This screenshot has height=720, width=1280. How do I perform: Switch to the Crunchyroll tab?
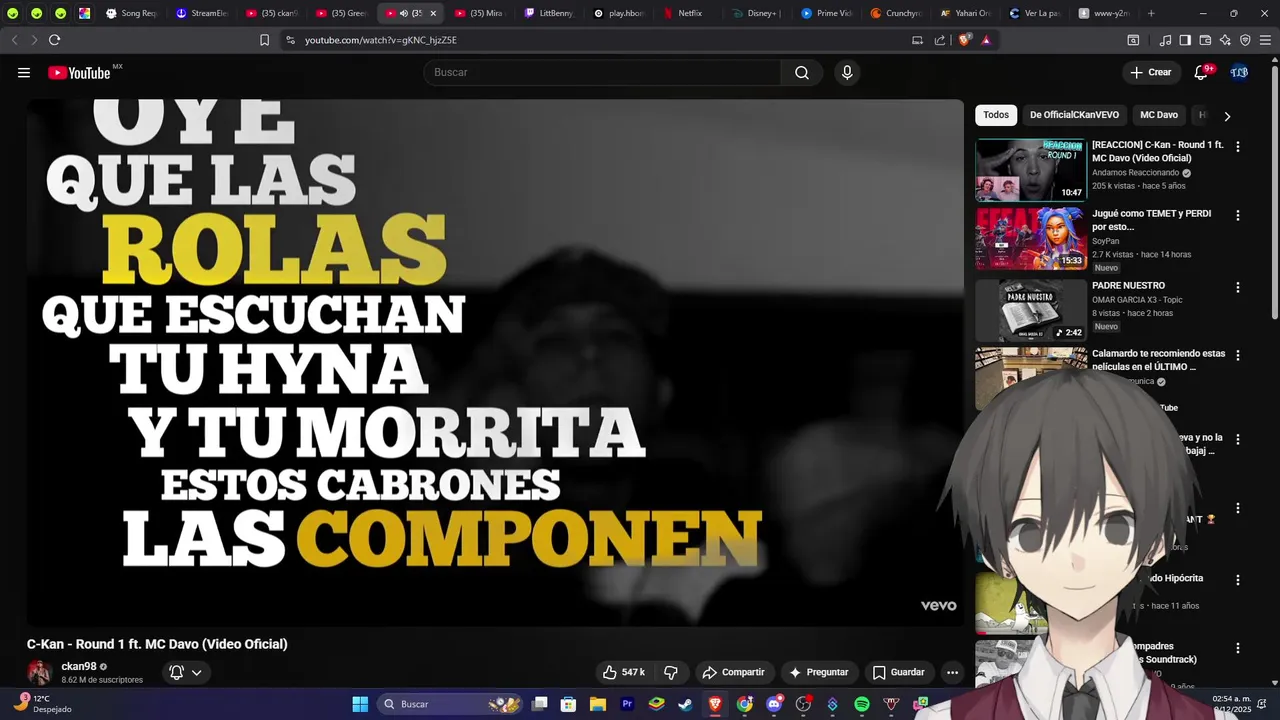(896, 13)
